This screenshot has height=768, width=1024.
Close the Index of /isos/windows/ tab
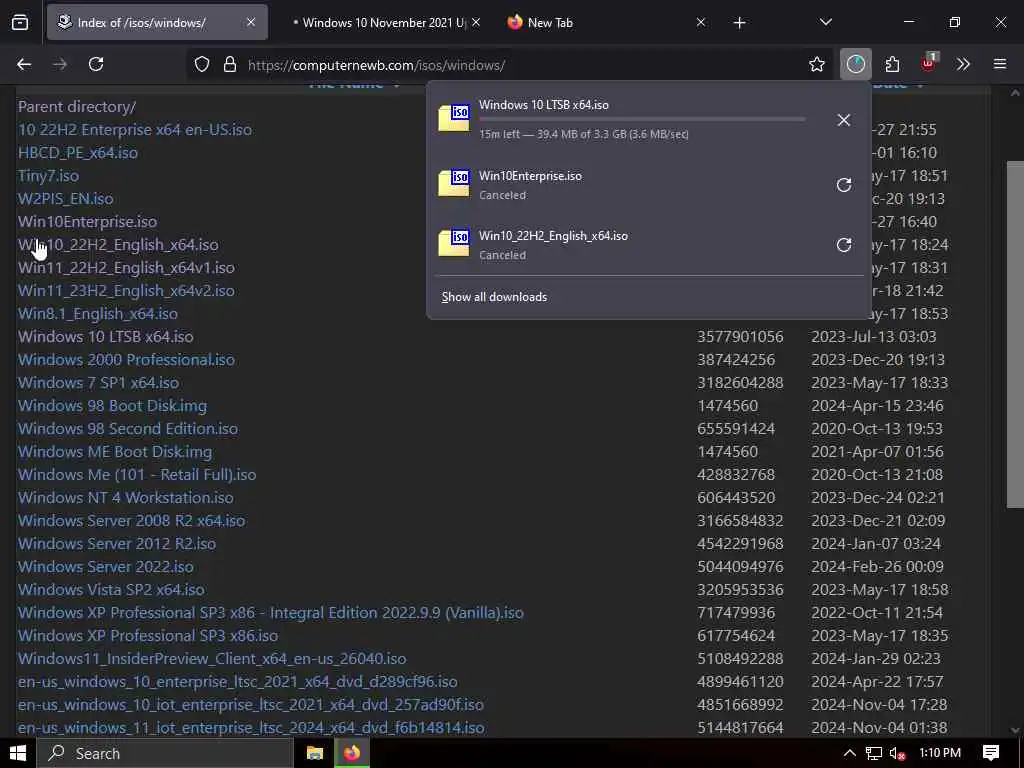(251, 22)
